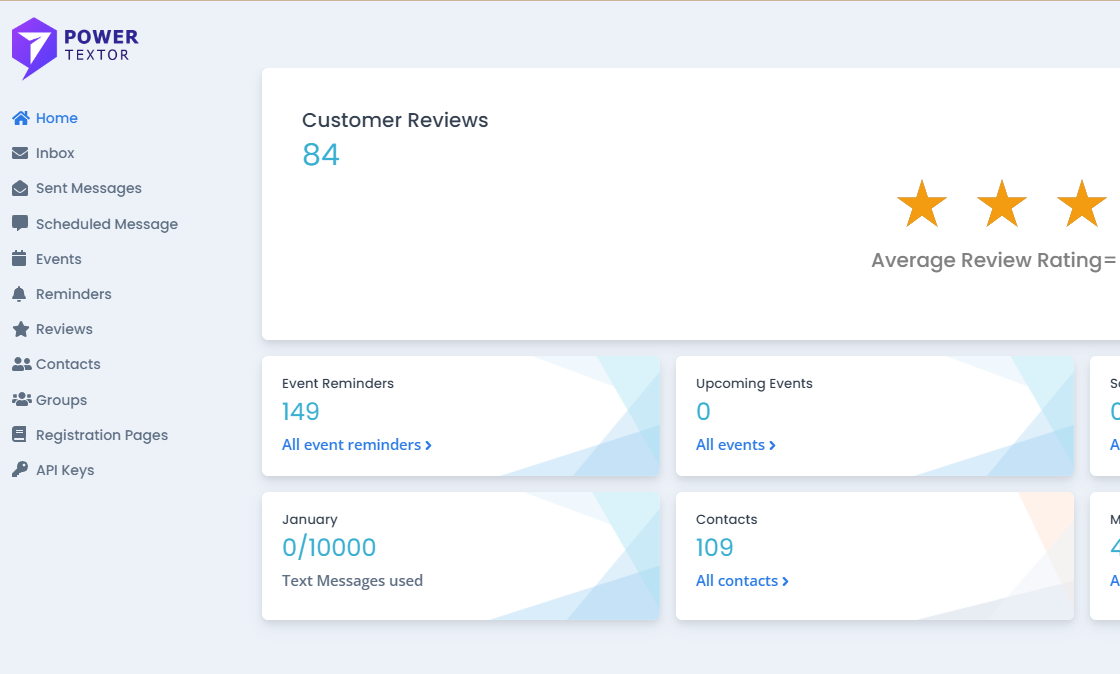The image size is (1120, 674).
Task: Select the January text messages usage card
Action: [x=460, y=555]
